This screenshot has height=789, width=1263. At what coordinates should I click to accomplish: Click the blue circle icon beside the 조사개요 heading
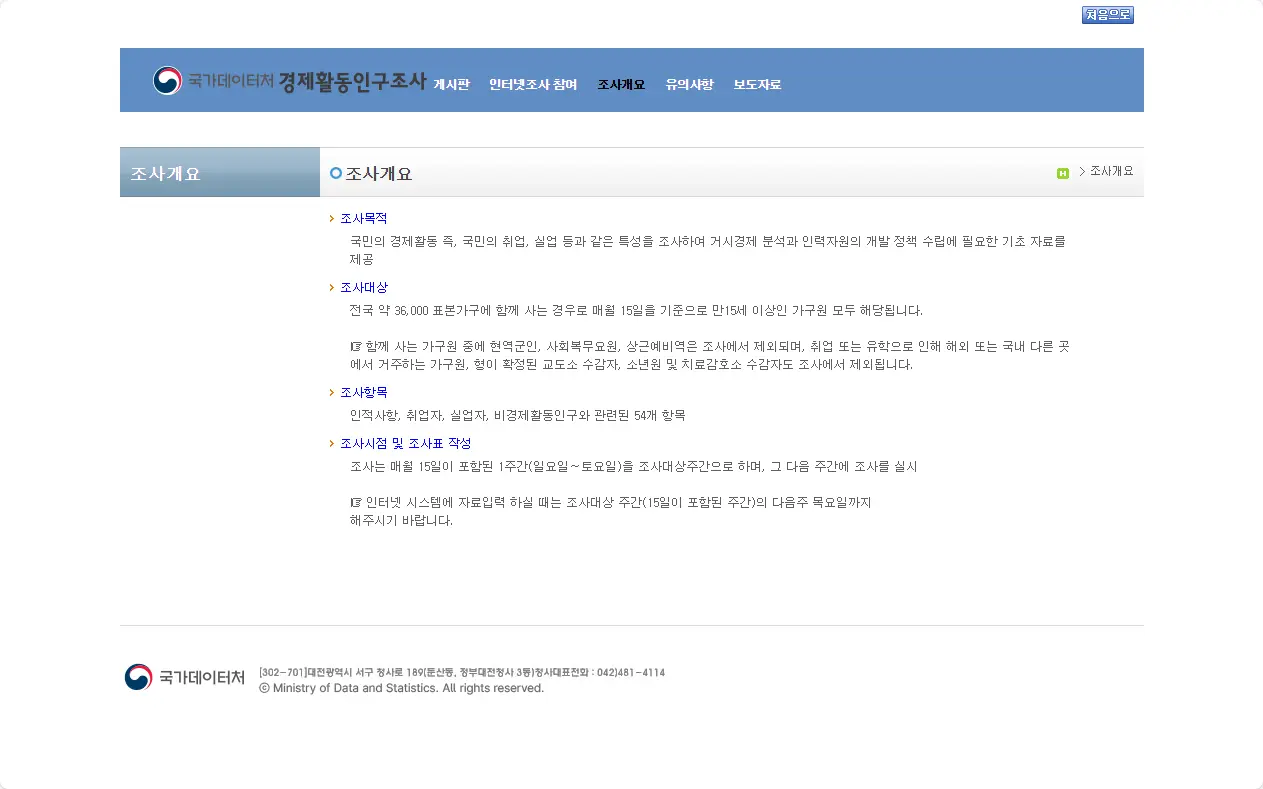click(x=335, y=172)
